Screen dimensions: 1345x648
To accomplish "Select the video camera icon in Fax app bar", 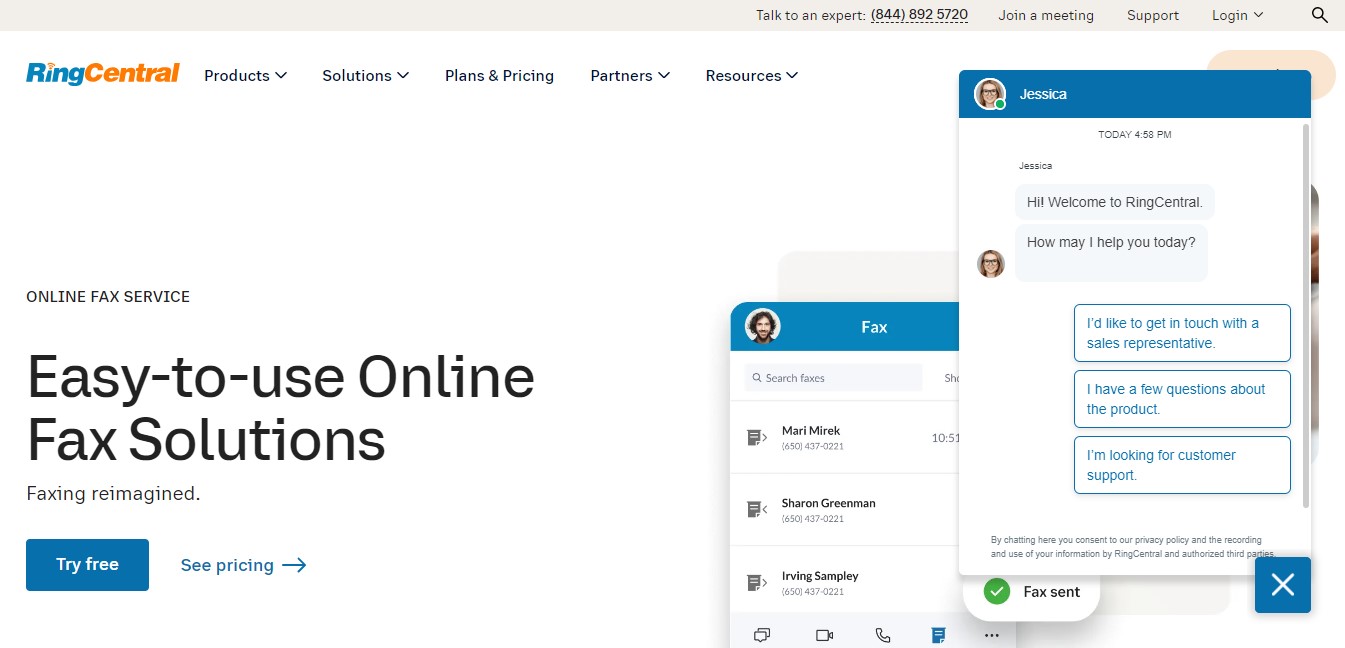I will [824, 635].
